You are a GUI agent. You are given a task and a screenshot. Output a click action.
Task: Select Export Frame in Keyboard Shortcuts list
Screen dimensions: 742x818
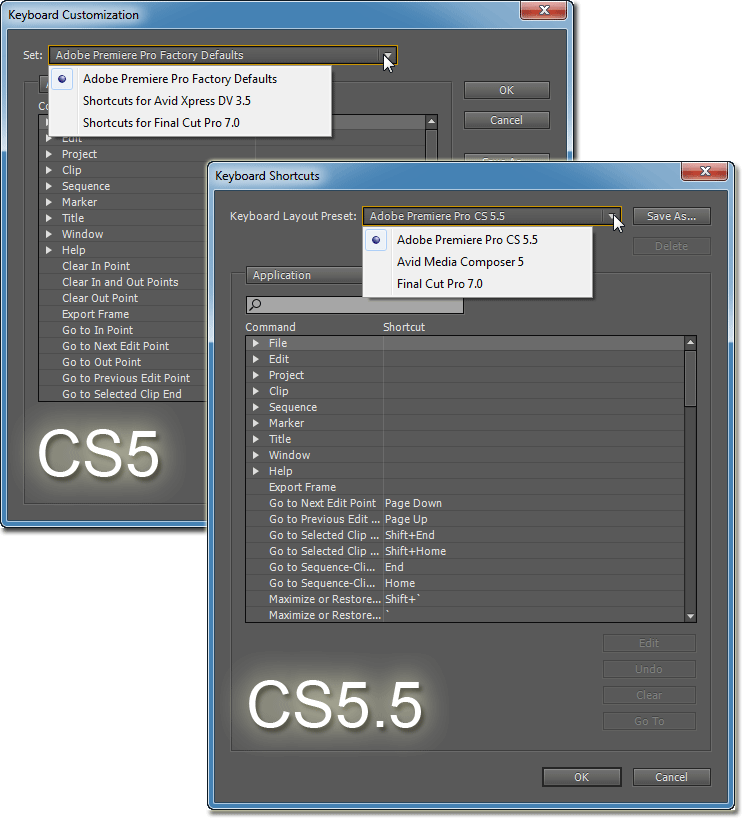coord(303,487)
